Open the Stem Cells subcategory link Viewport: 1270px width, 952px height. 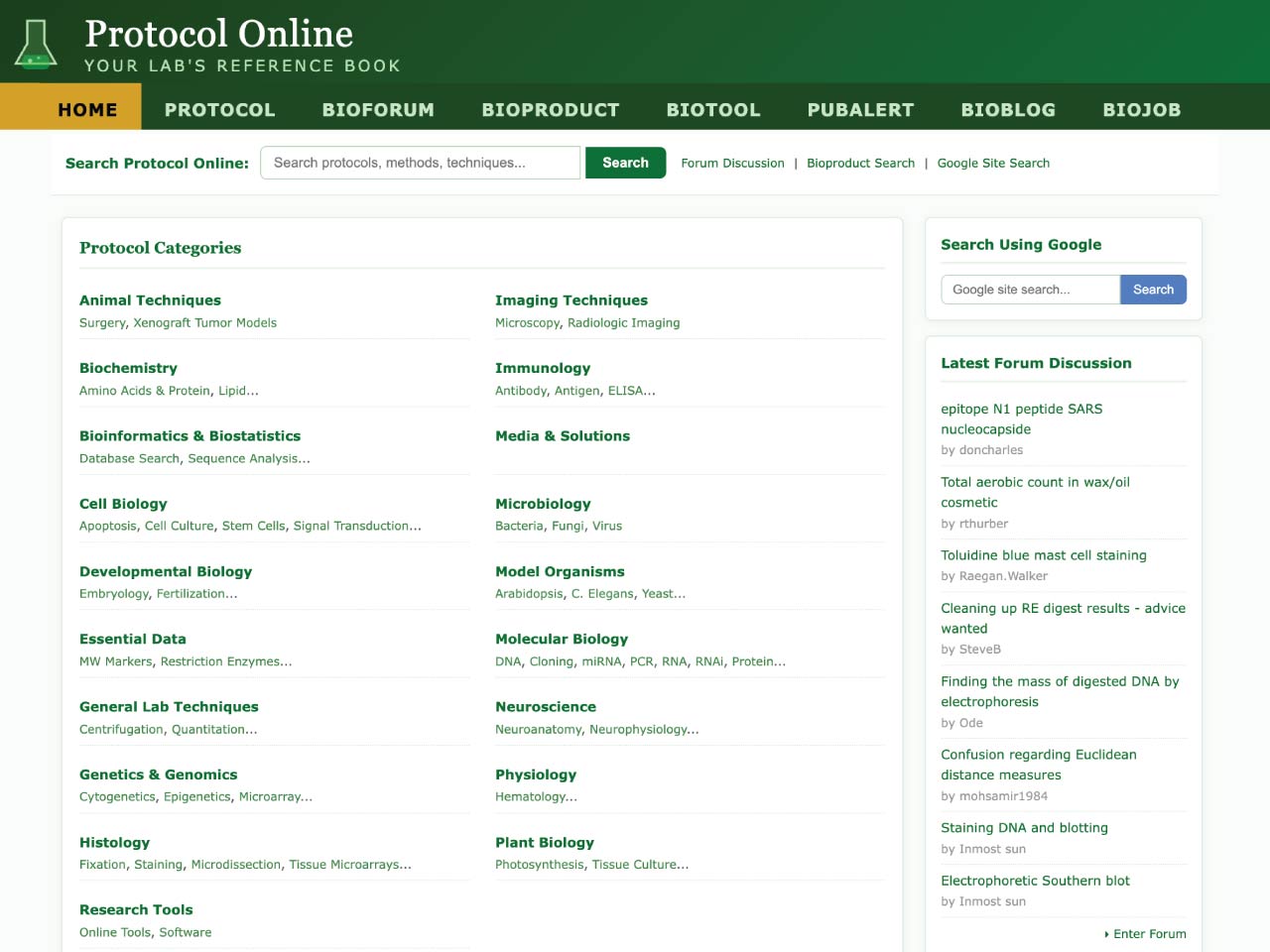tap(254, 526)
